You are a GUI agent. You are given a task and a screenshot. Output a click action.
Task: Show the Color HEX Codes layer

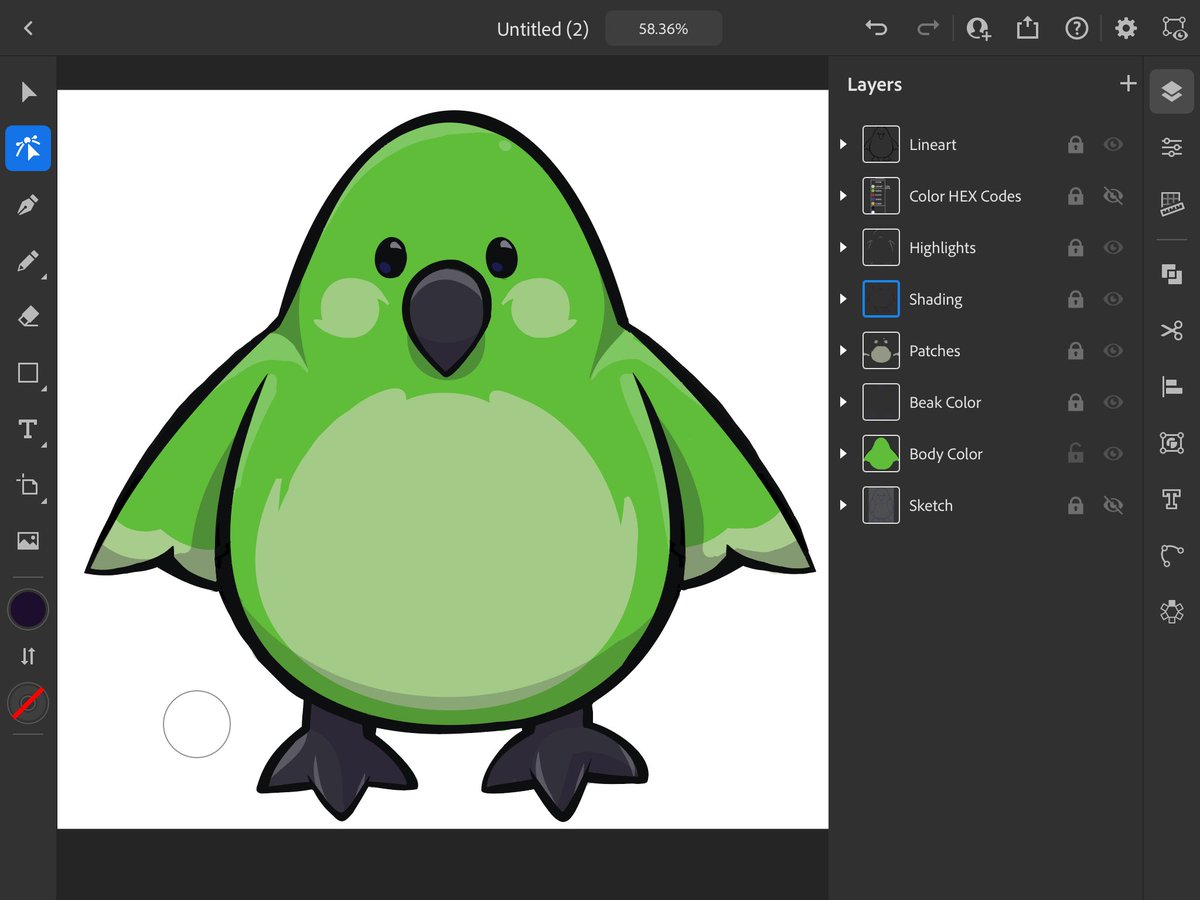[x=1113, y=196]
